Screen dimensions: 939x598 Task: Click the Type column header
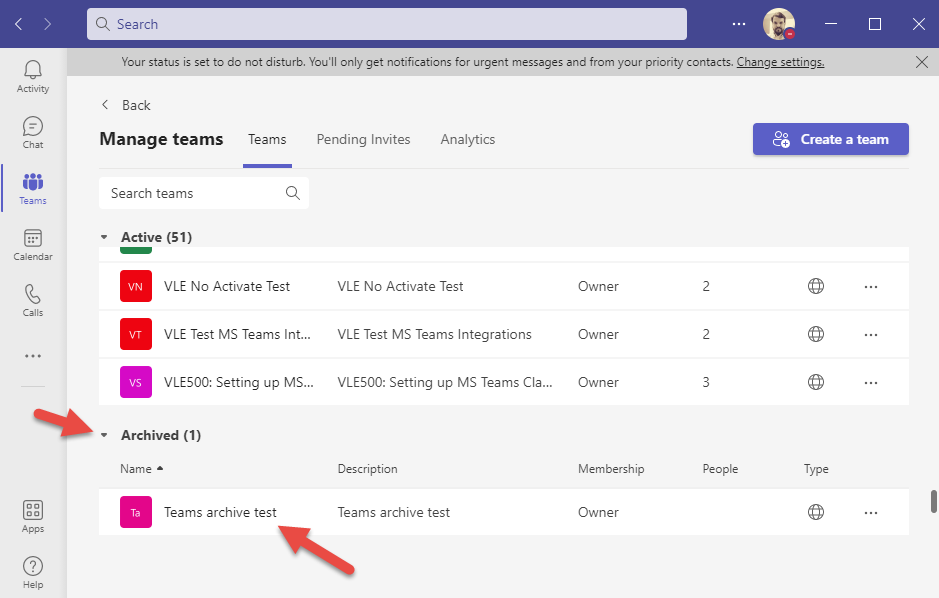pos(816,469)
